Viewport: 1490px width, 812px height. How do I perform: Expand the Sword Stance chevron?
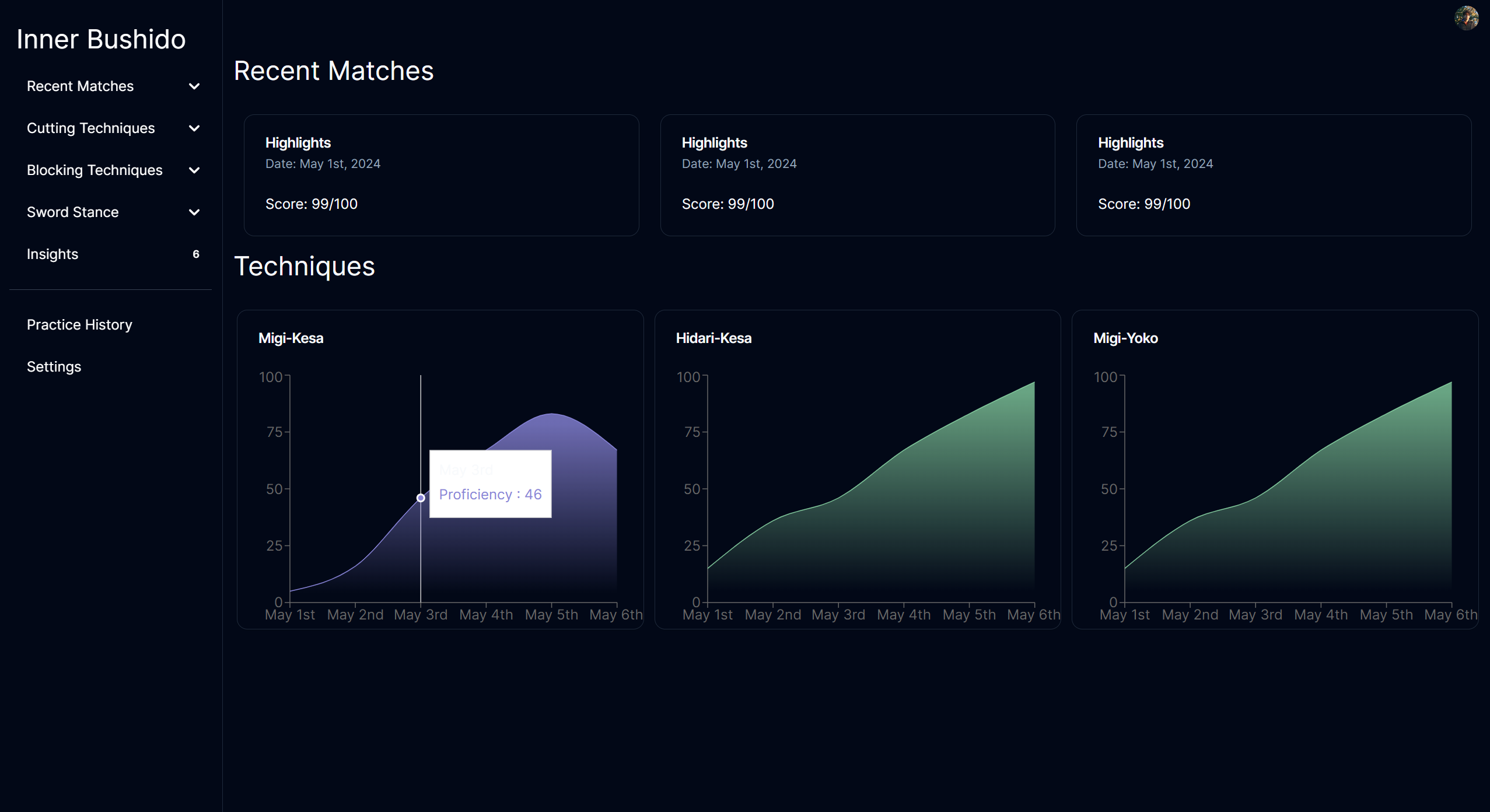194,212
